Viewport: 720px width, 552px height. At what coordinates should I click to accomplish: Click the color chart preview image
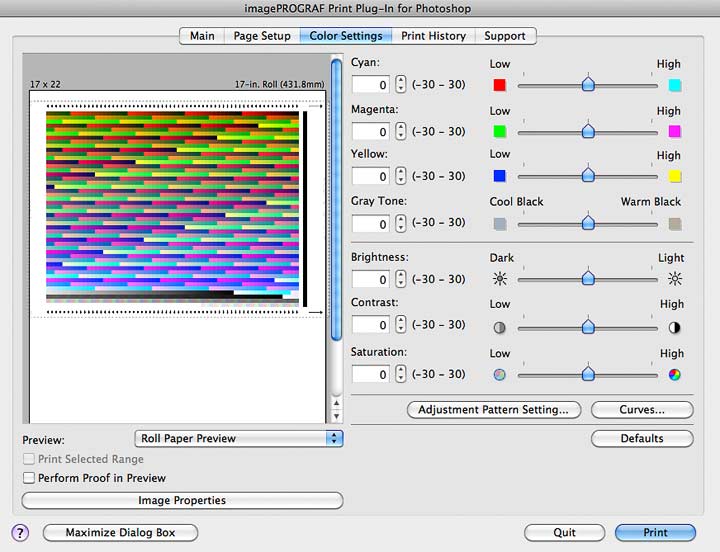[x=173, y=206]
